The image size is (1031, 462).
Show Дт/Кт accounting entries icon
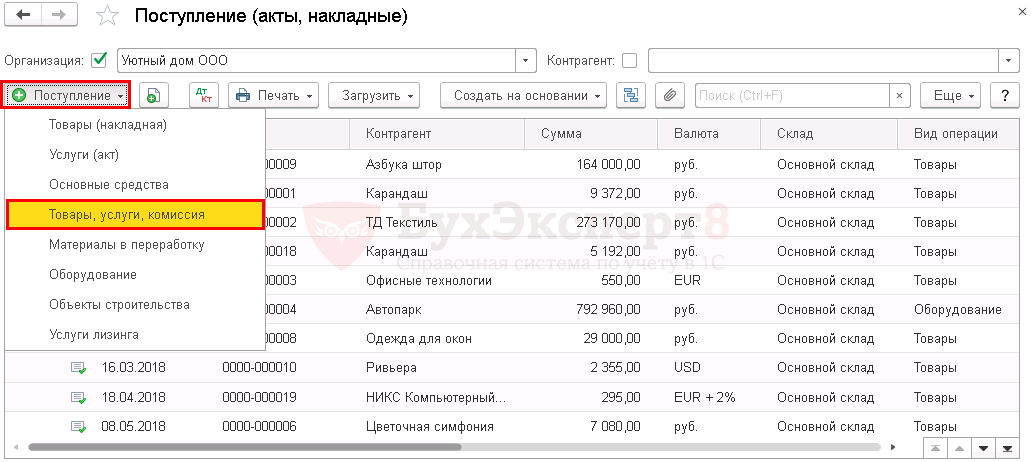click(204, 96)
